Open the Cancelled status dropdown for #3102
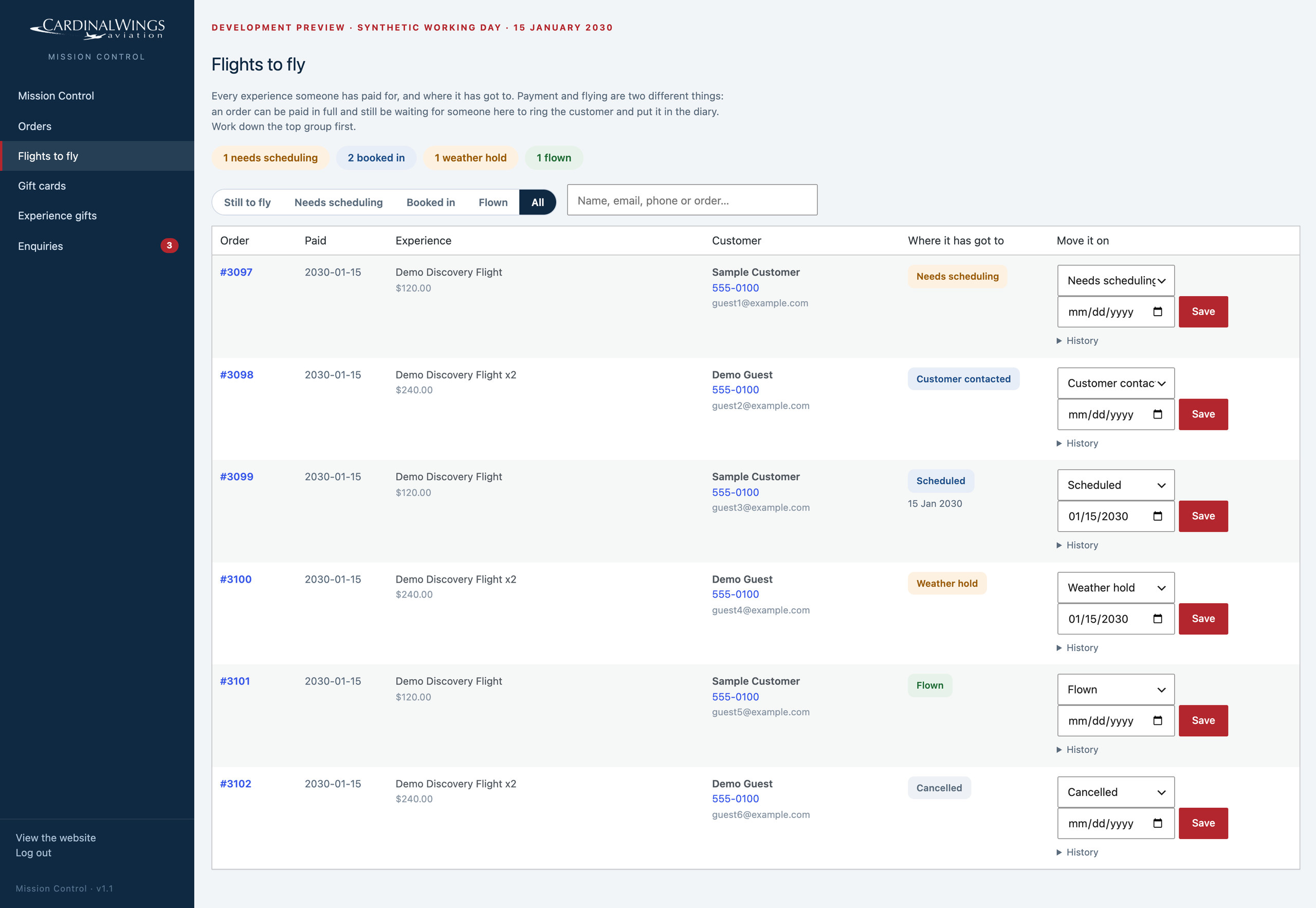The height and width of the screenshot is (908, 1316). (1116, 792)
